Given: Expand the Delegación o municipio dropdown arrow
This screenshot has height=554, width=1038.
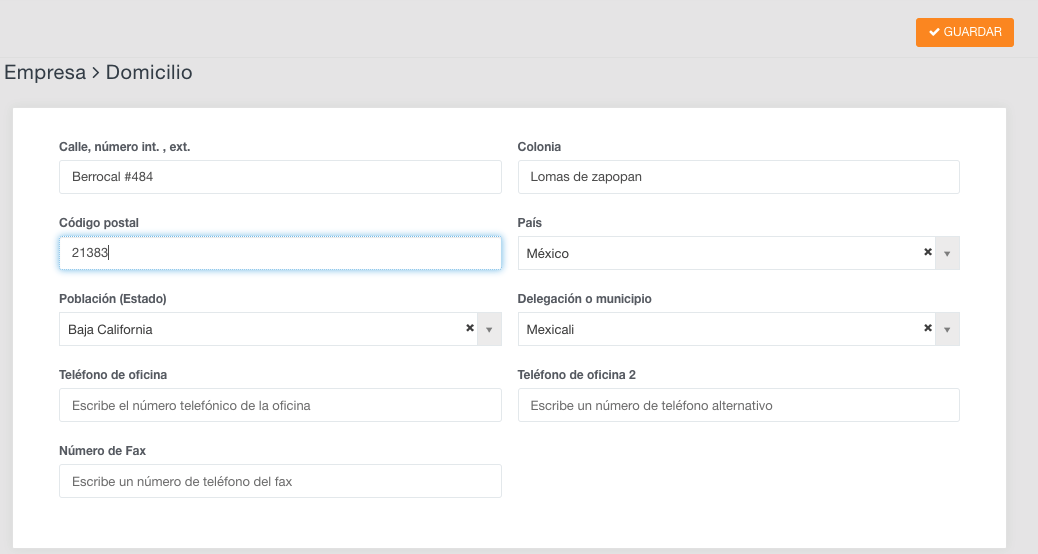Looking at the screenshot, I should (947, 329).
